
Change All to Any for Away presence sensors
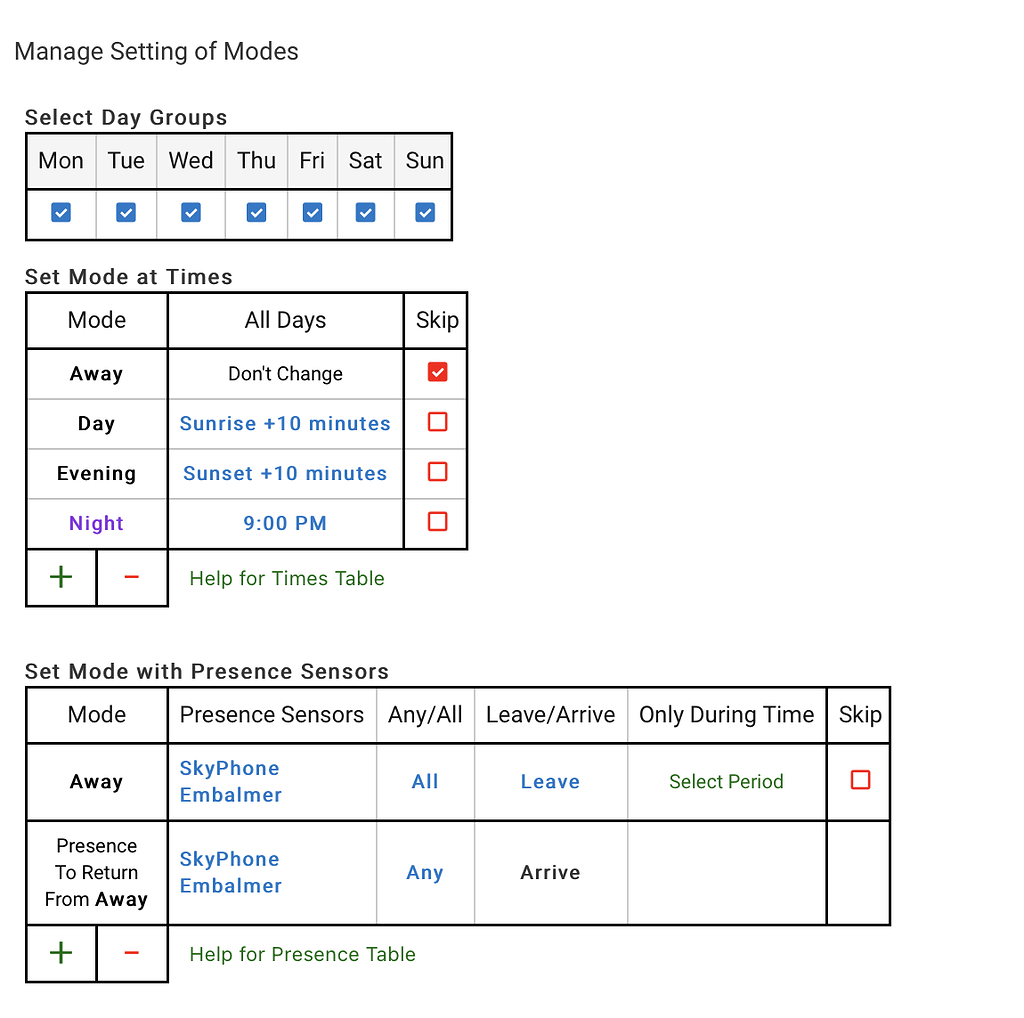pos(424,781)
